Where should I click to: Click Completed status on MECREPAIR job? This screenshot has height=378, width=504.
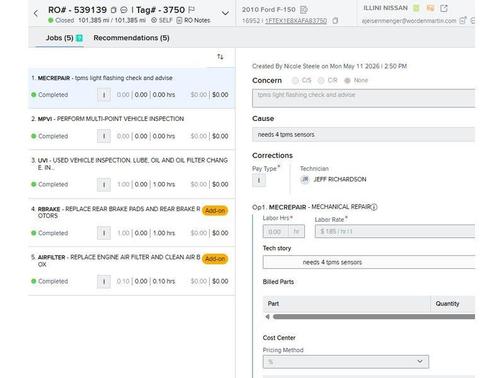[50, 95]
